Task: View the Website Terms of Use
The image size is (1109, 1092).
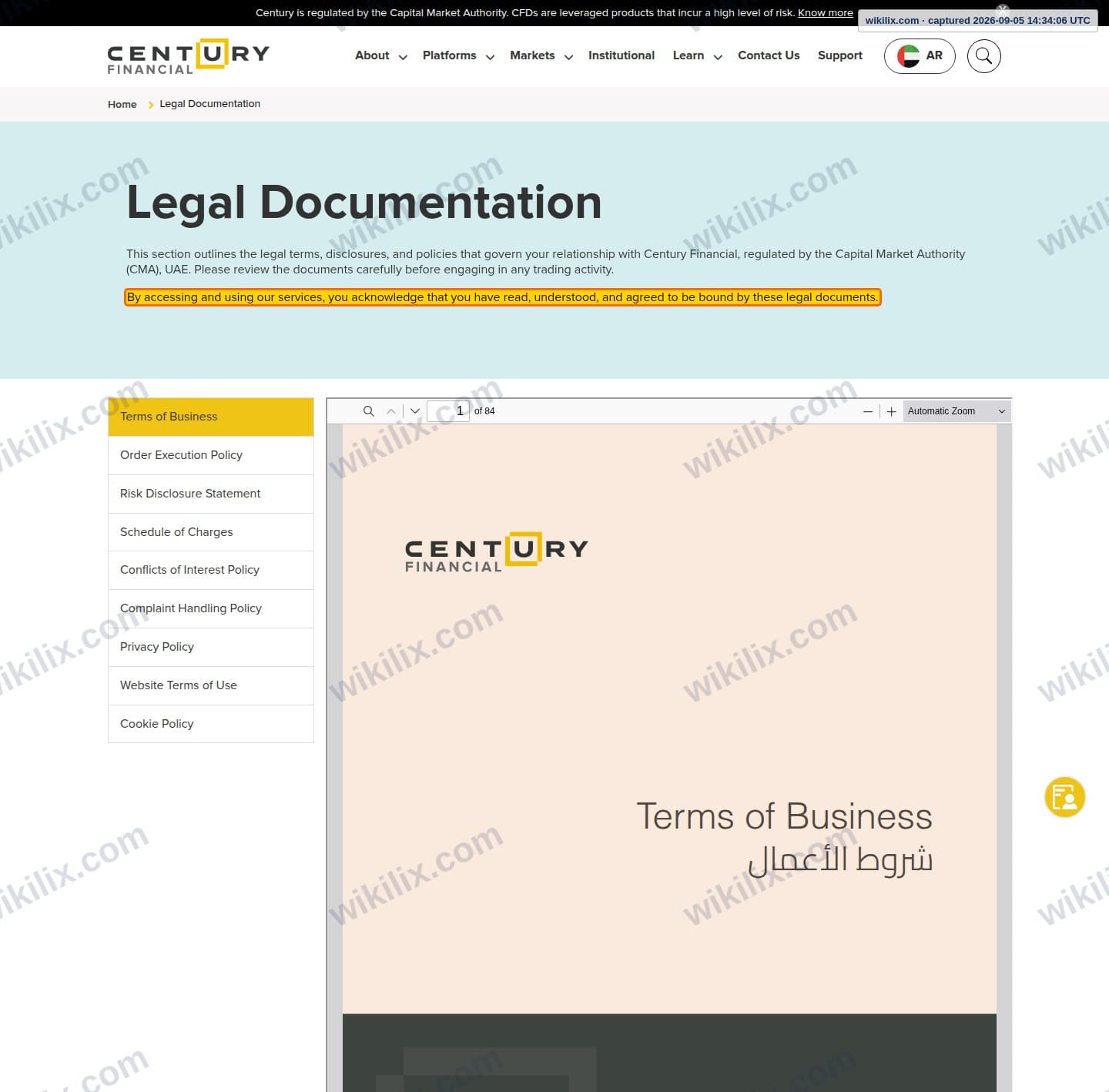Action: (211, 685)
